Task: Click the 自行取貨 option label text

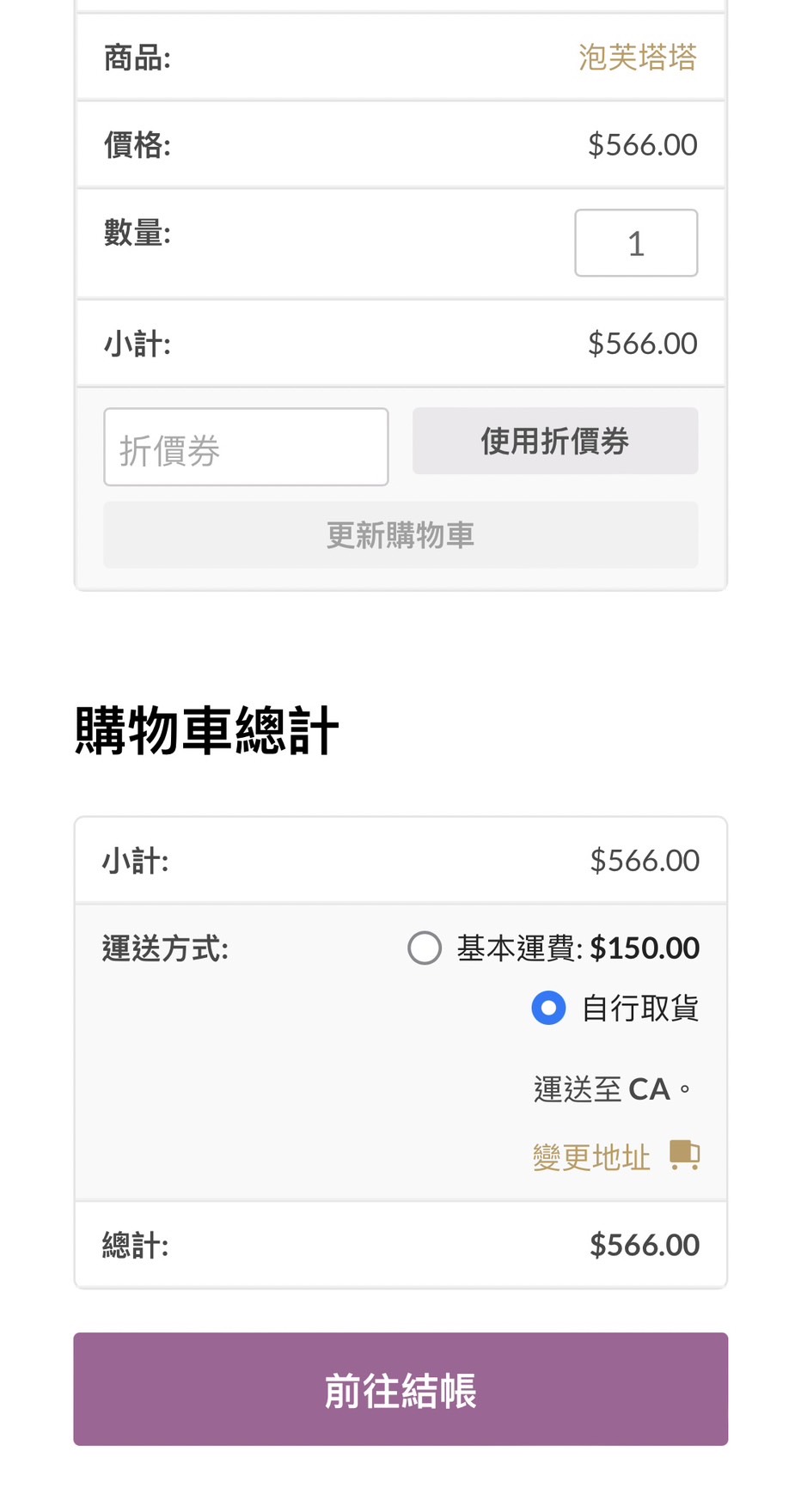Action: pyautogui.click(x=640, y=1008)
